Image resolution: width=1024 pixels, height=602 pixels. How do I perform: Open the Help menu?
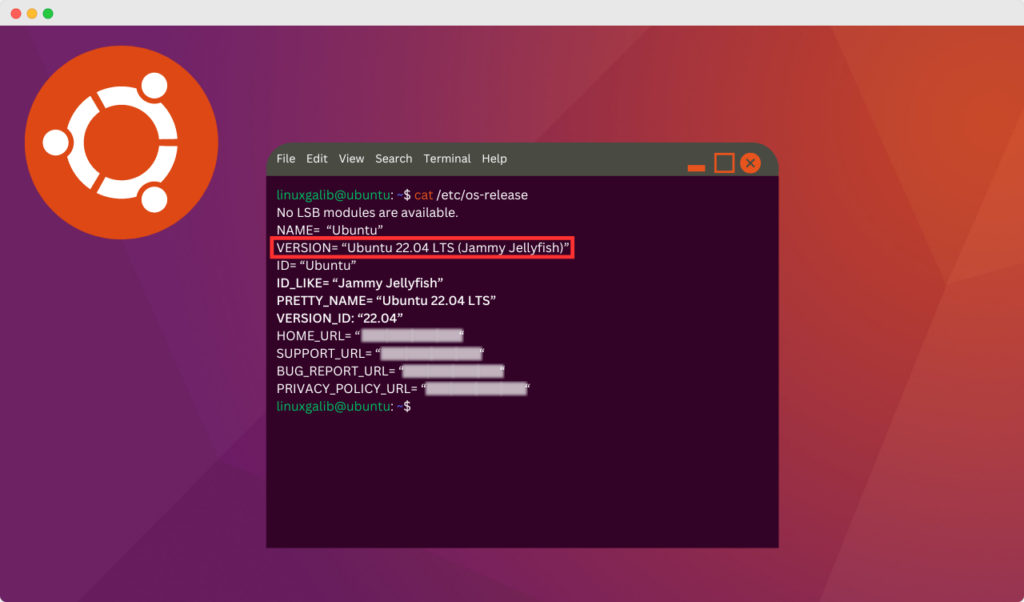(x=494, y=158)
